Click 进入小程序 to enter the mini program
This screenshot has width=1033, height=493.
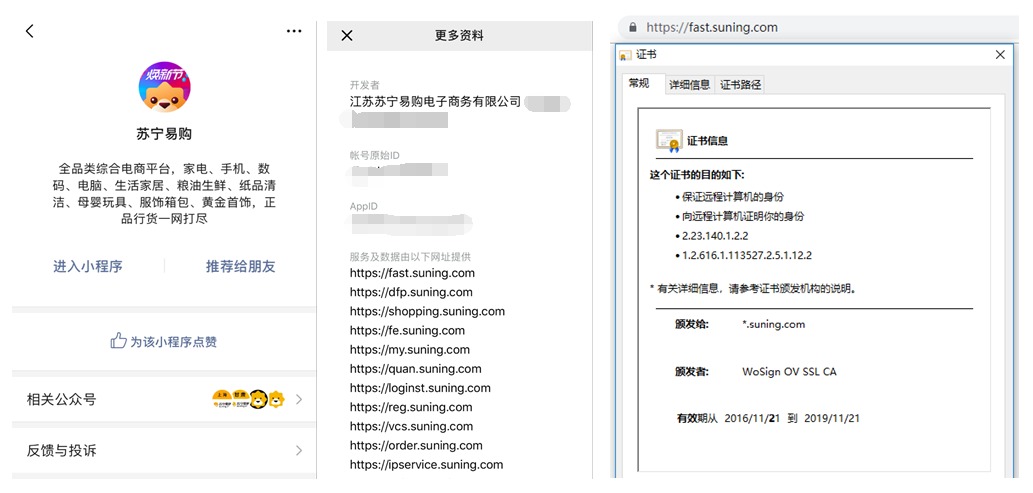(x=88, y=266)
